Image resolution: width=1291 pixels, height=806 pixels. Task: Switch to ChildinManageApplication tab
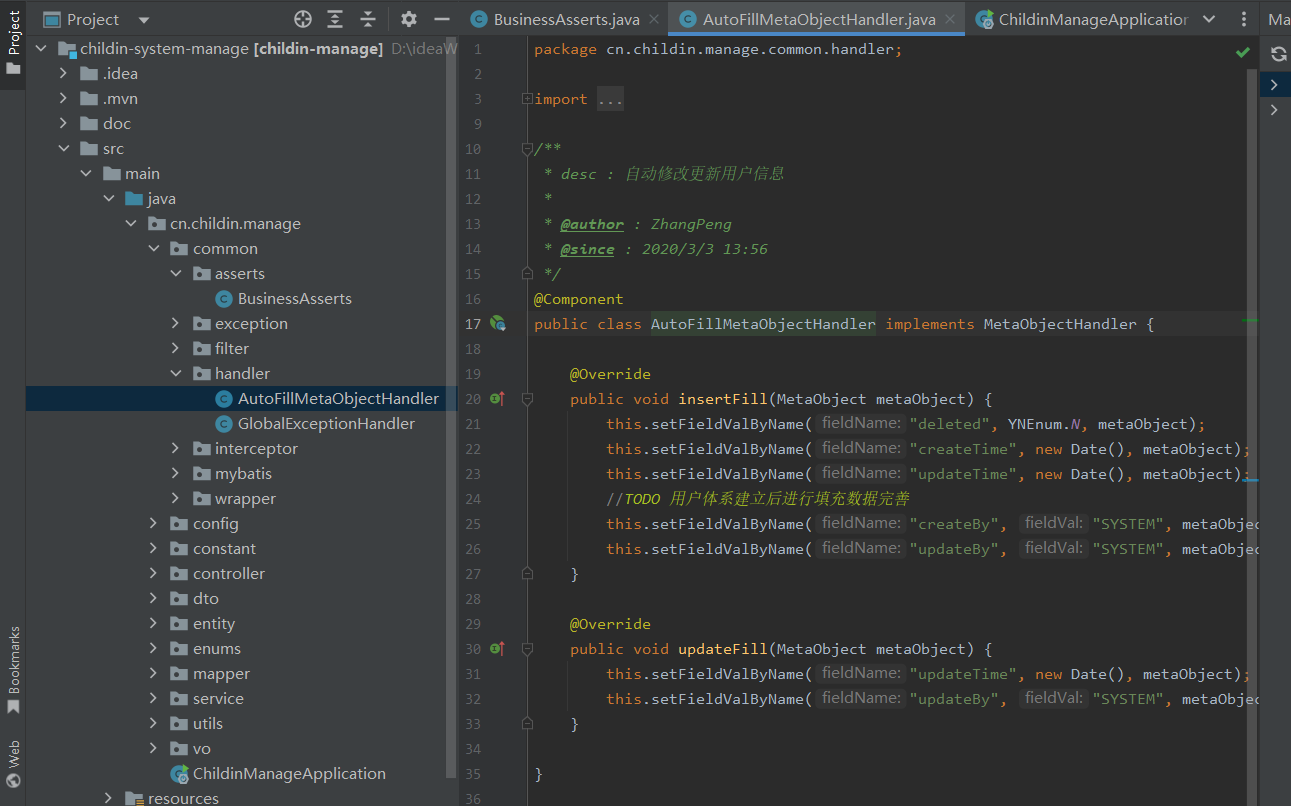tap(1082, 19)
